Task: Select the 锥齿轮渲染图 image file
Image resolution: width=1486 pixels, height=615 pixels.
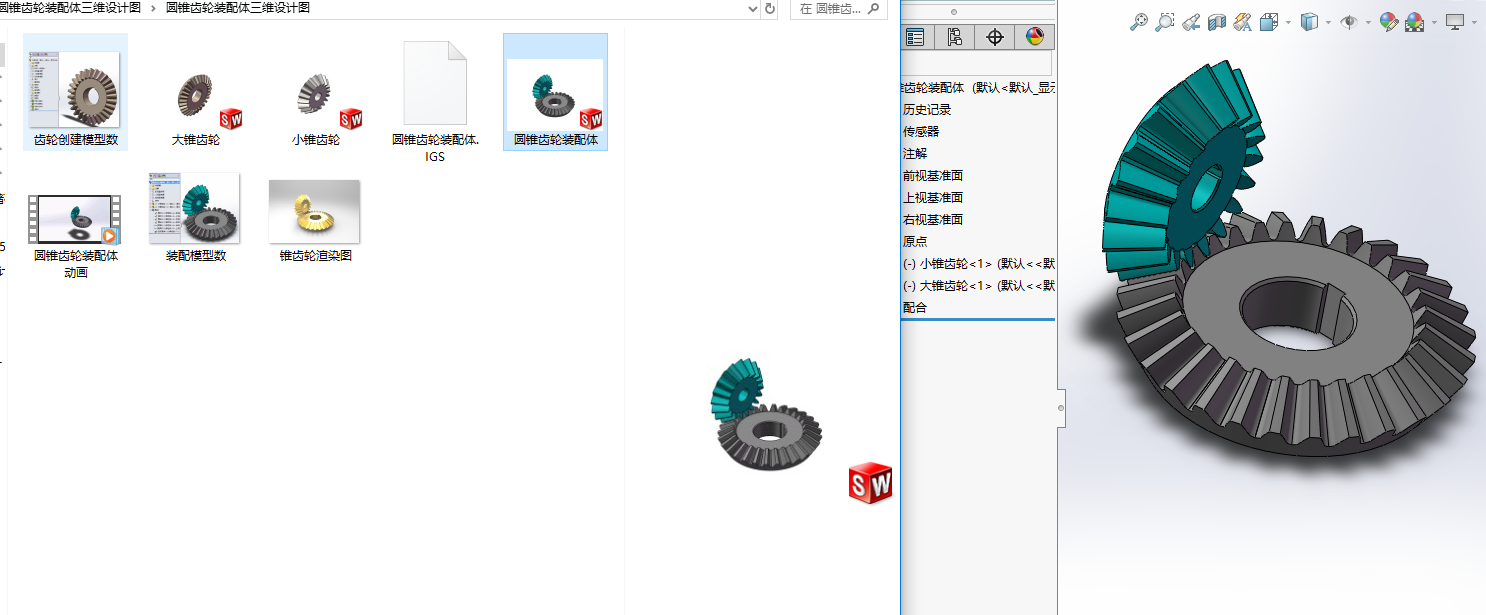Action: point(315,221)
